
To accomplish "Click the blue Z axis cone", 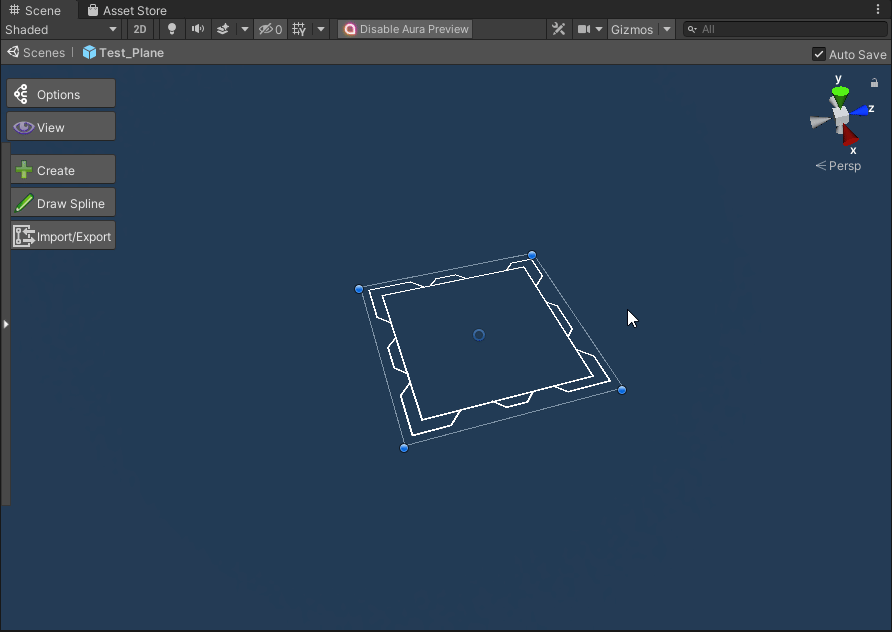I will point(860,110).
